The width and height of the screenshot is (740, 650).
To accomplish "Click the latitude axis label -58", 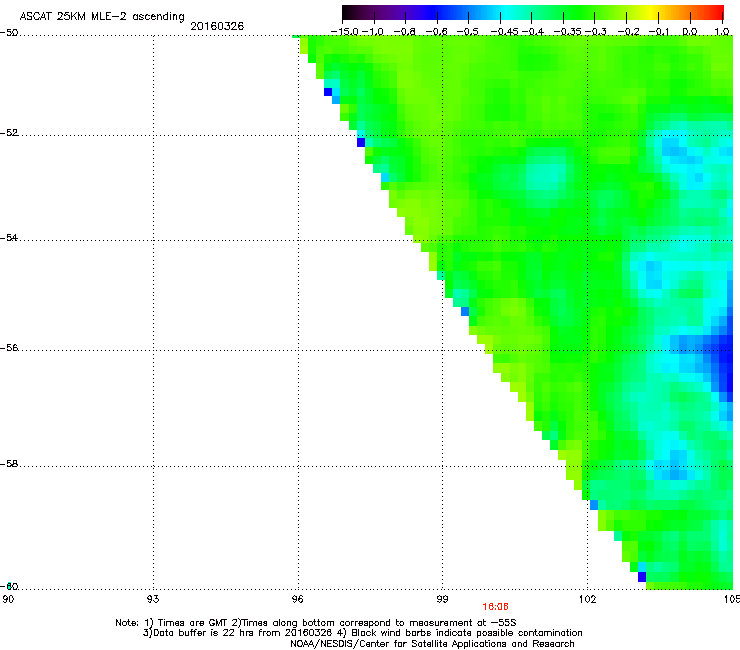I will 9,464.
